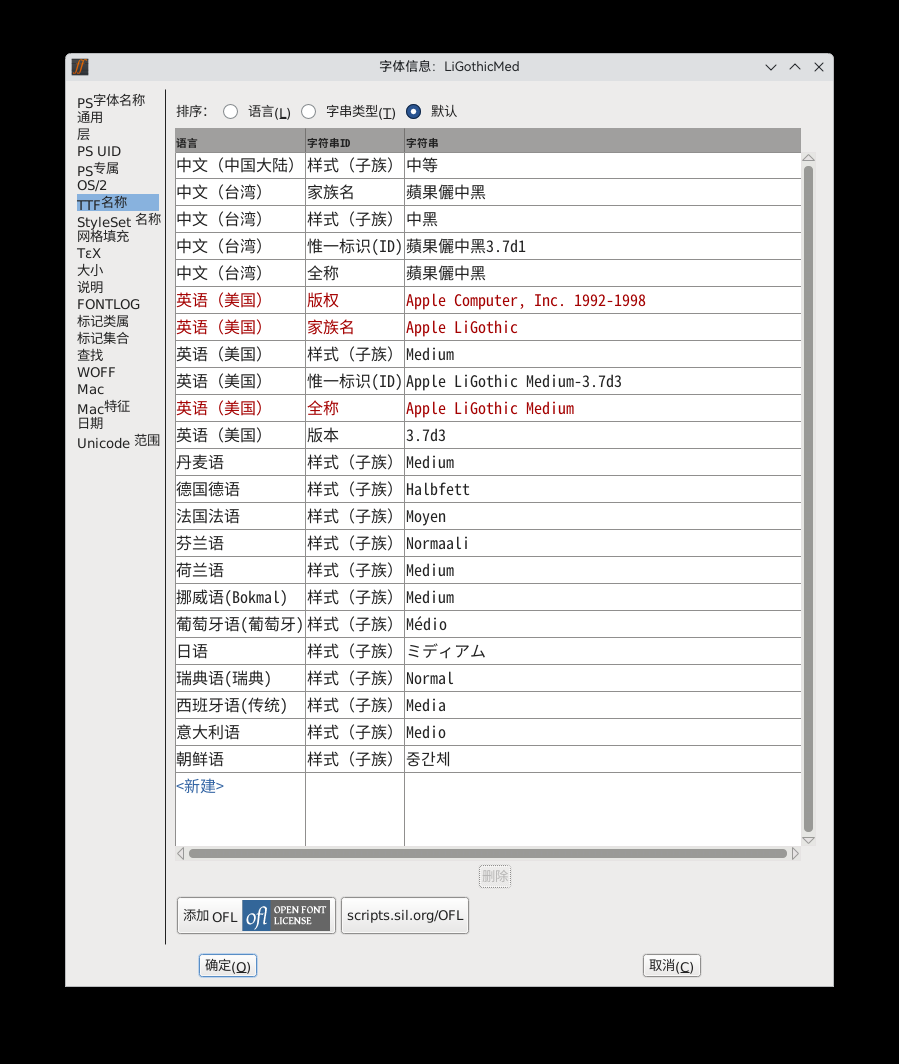
Task: Switch to the 层 section
Action: click(83, 134)
